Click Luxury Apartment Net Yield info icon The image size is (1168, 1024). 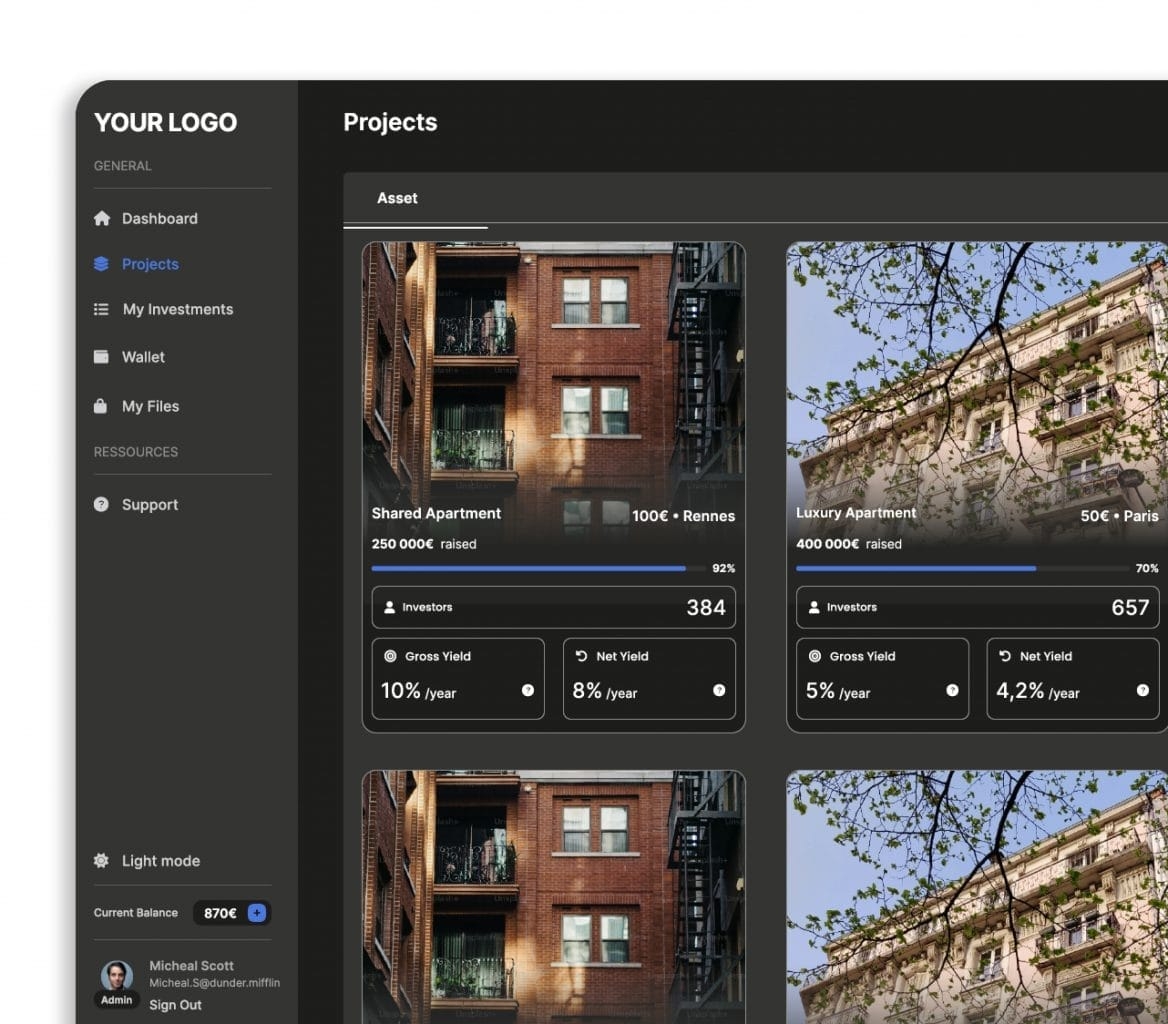point(1143,690)
